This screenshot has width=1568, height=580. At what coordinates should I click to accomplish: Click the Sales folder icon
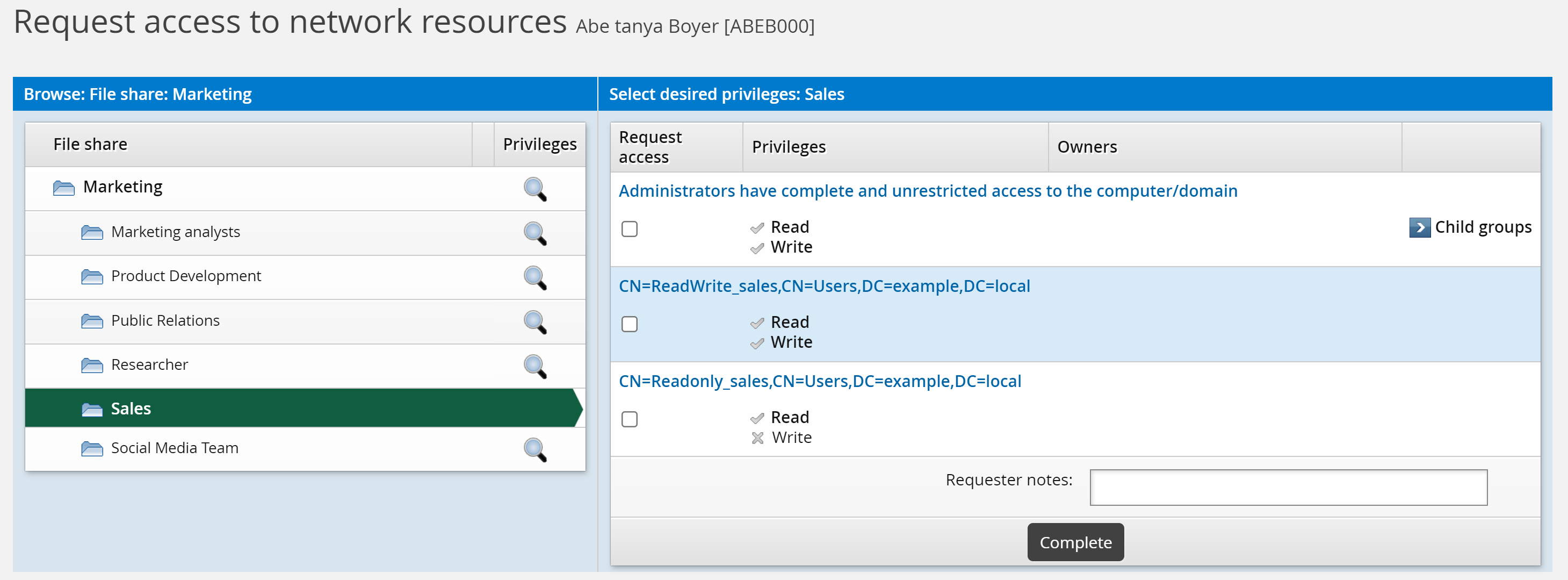[x=92, y=410]
